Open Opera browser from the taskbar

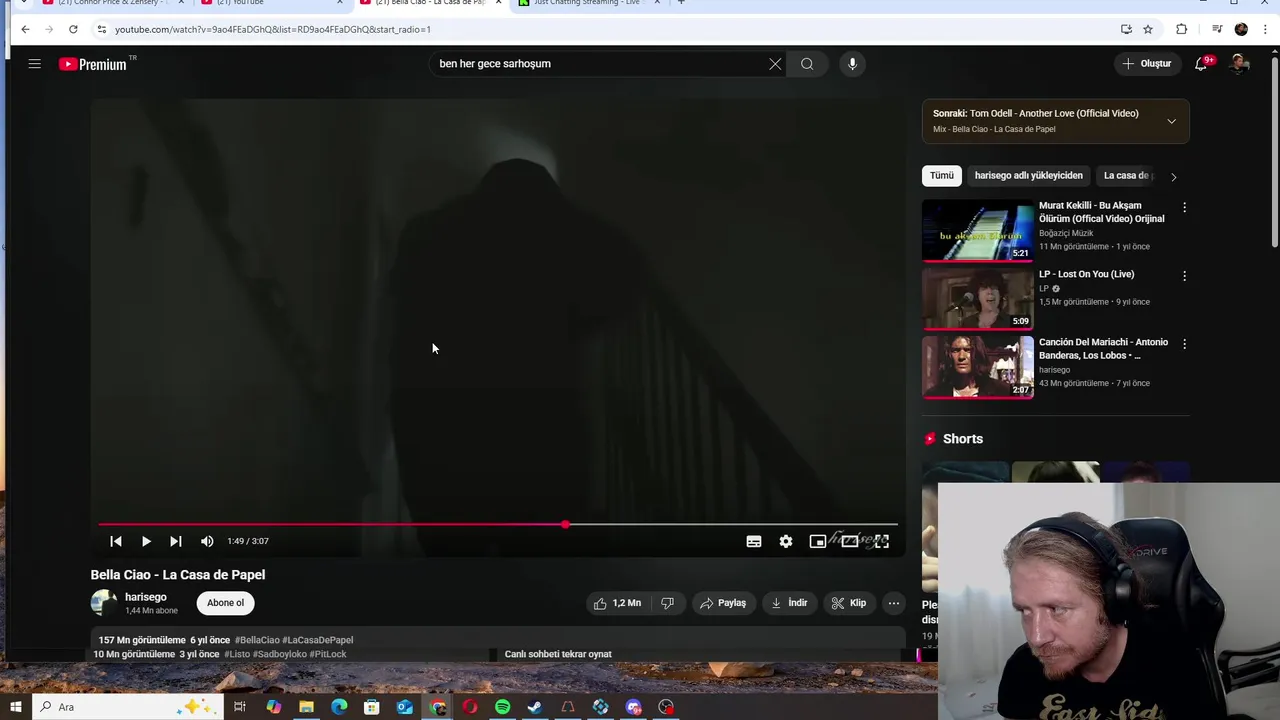(x=470, y=707)
